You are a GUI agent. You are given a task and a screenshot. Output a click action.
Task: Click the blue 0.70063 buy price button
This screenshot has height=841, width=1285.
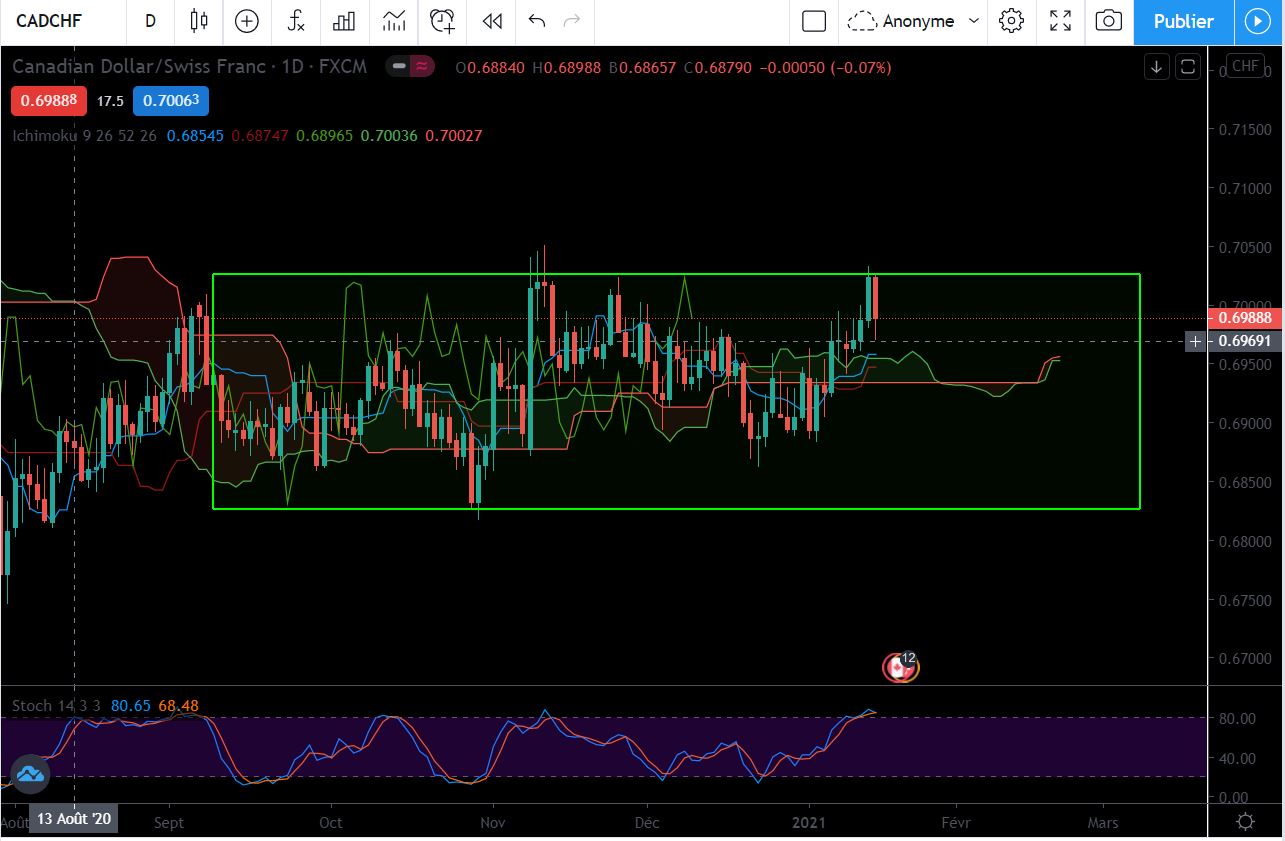171,101
